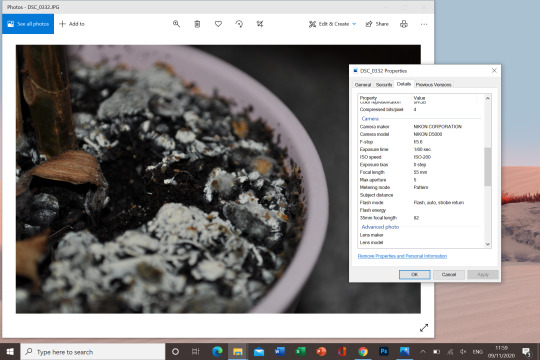The width and height of the screenshot is (540, 360).
Task: Delete the photo with the trash icon
Action: click(197, 24)
